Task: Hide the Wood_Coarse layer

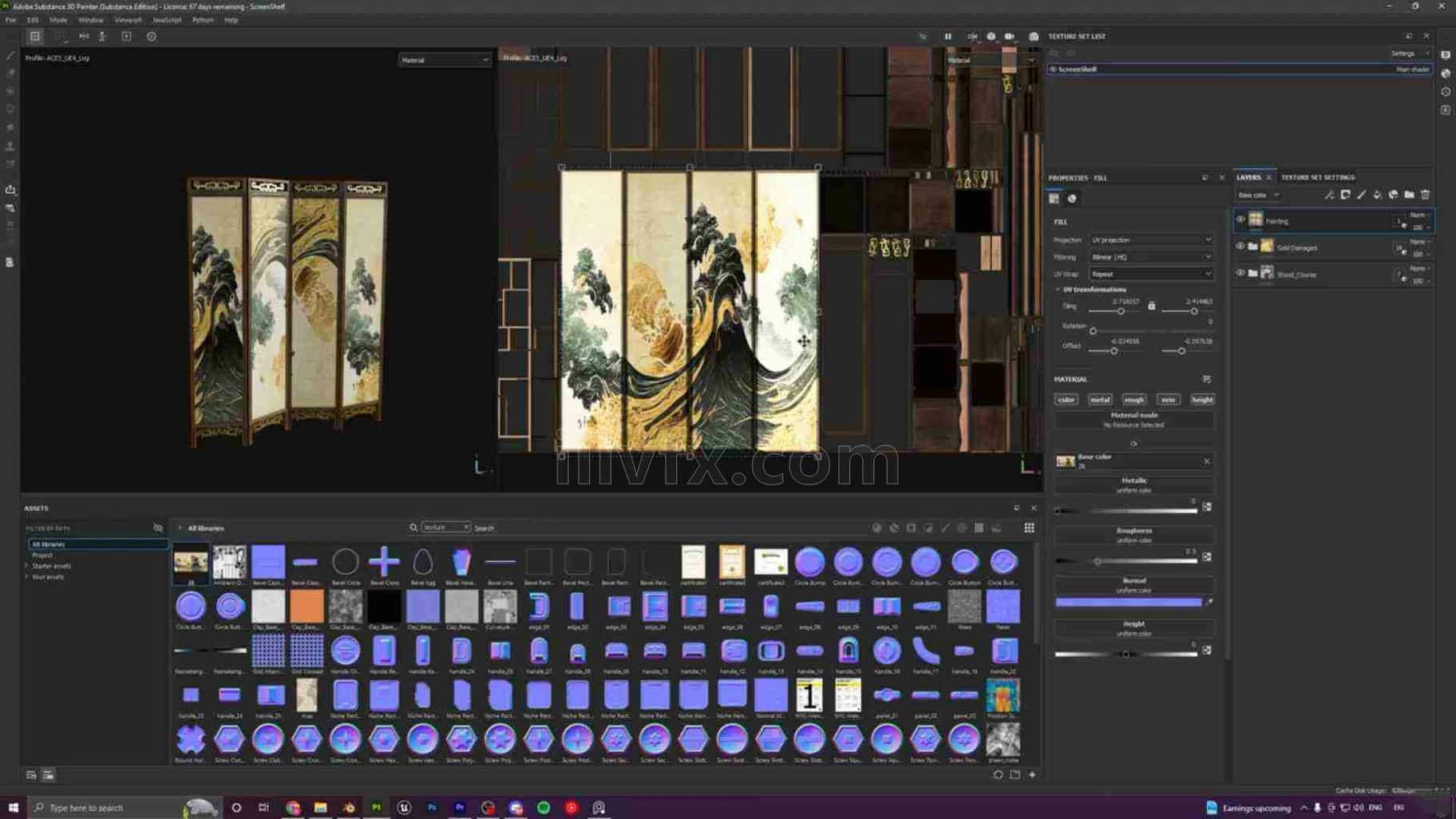Action: pyautogui.click(x=1240, y=273)
